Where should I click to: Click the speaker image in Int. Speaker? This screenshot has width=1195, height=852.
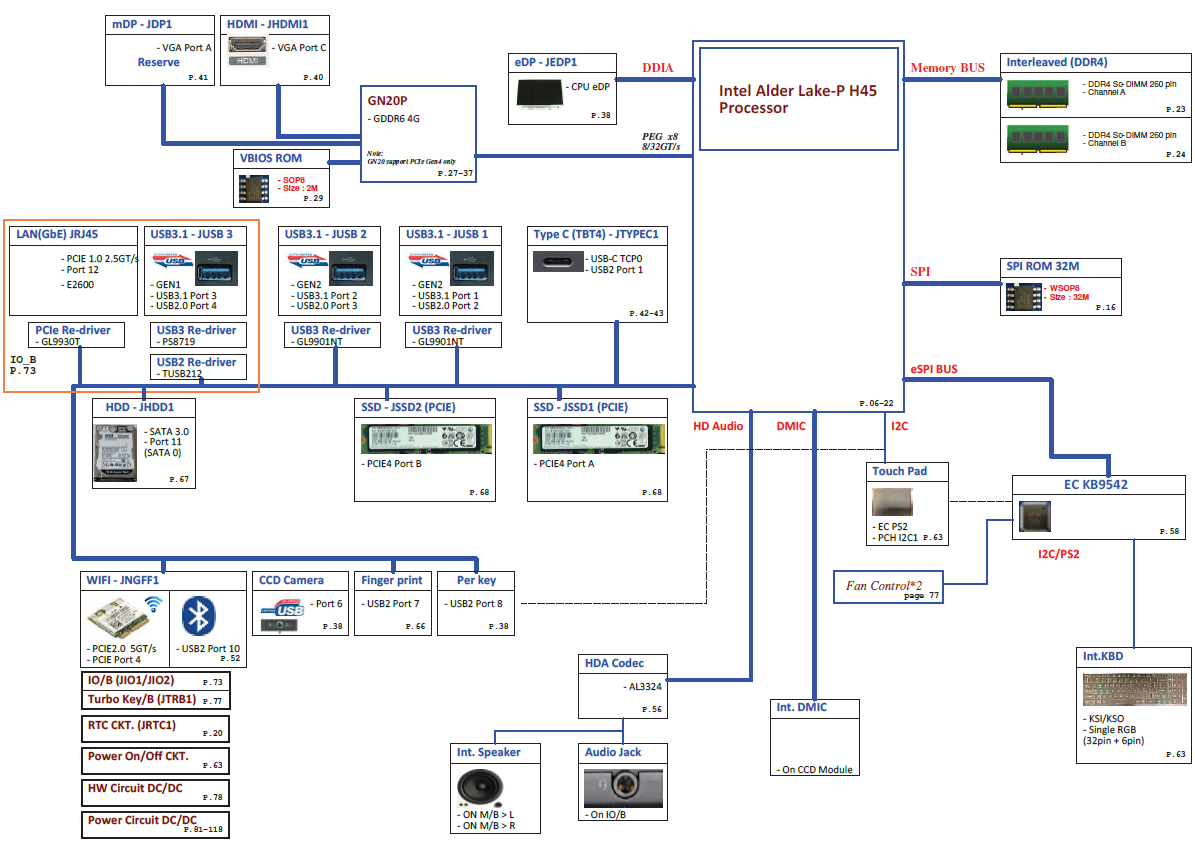pyautogui.click(x=480, y=789)
